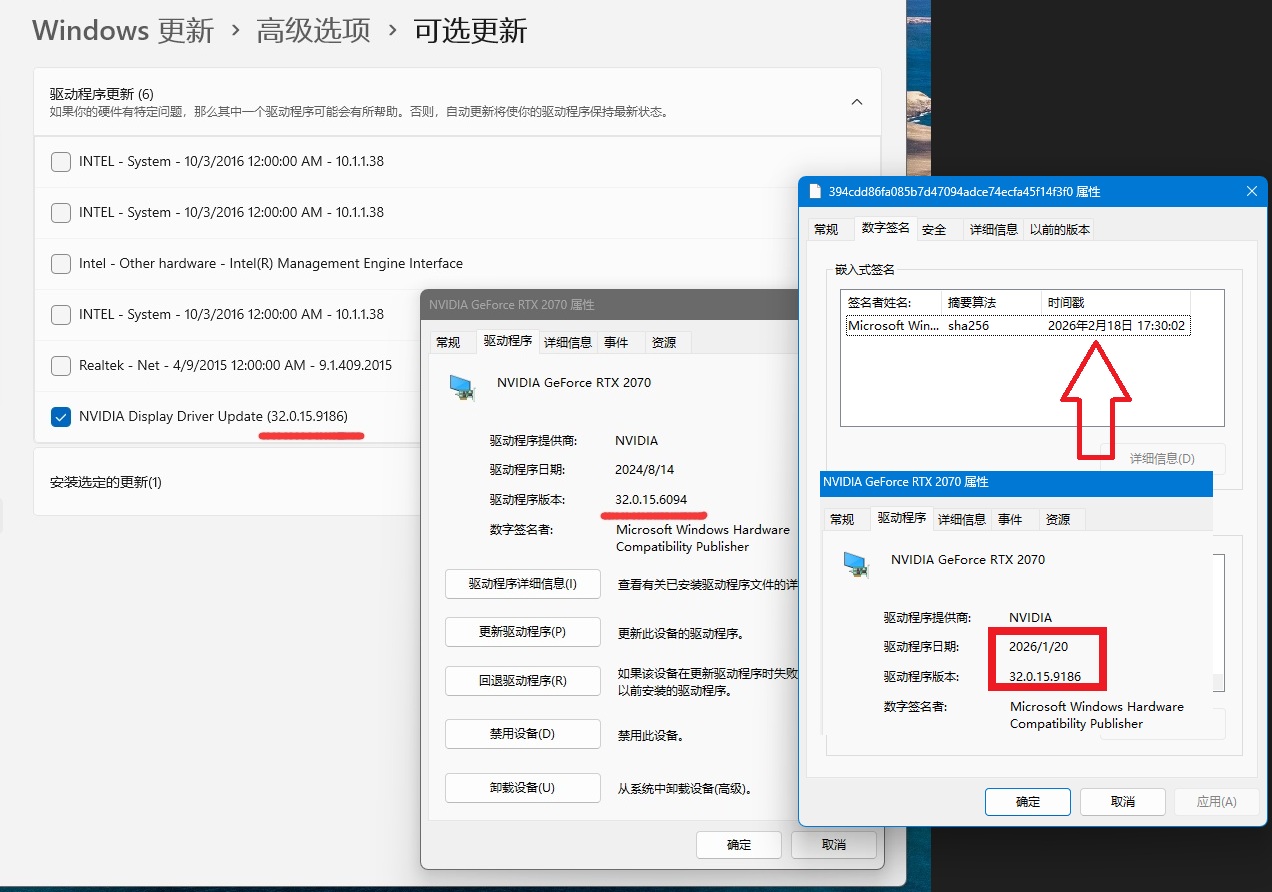This screenshot has width=1272, height=892.
Task: Collapse the 驱动程序更新 section chevron
Action: click(x=857, y=102)
